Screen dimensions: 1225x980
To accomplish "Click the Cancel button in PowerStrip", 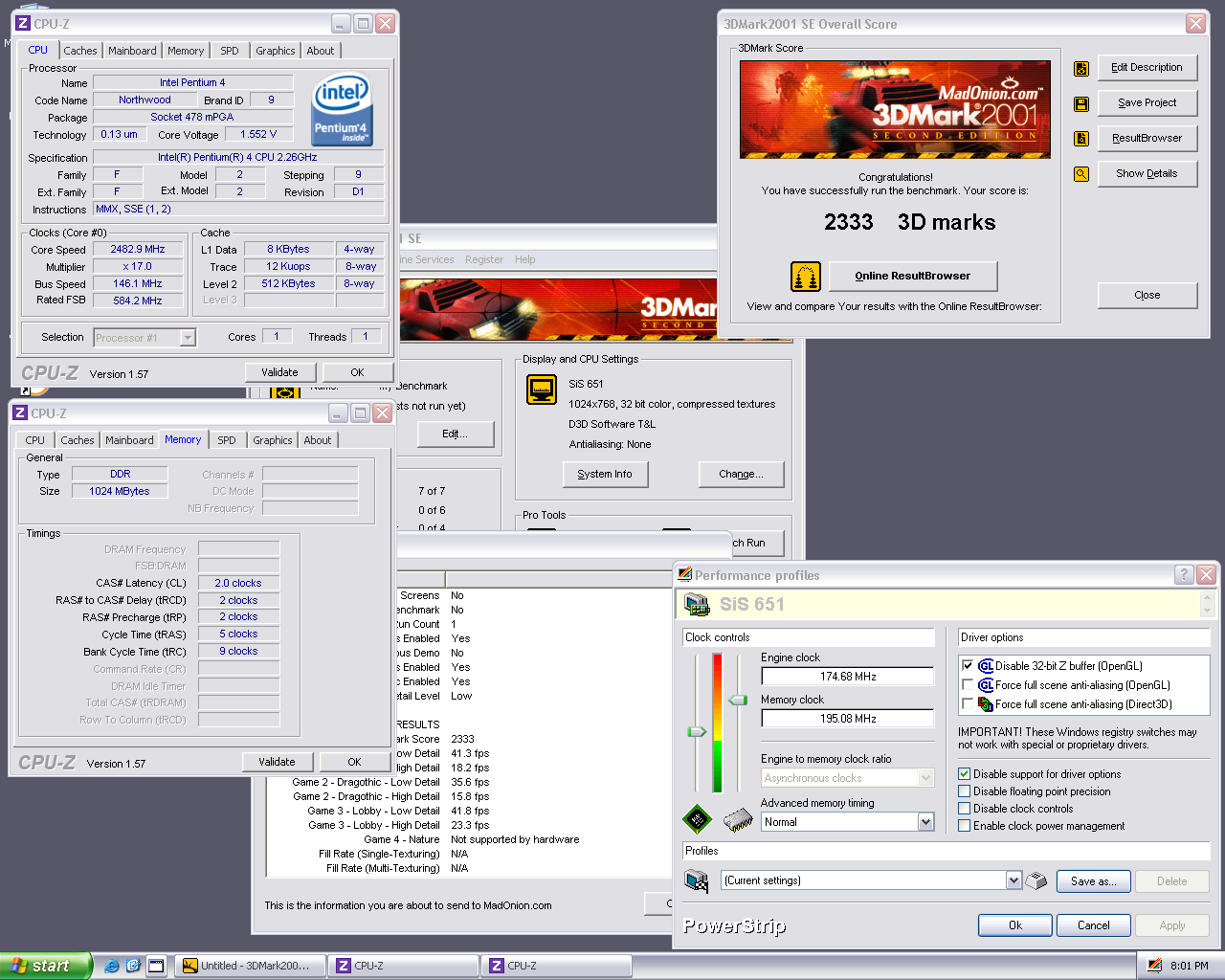I will pyautogui.click(x=1094, y=925).
